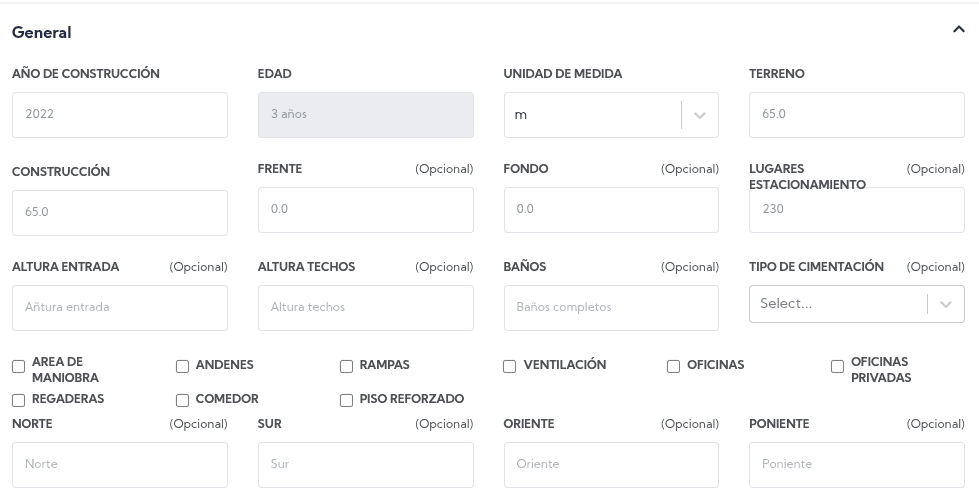The width and height of the screenshot is (979, 498).
Task: Check the Piso Reforzado checkbox
Action: coord(346,400)
